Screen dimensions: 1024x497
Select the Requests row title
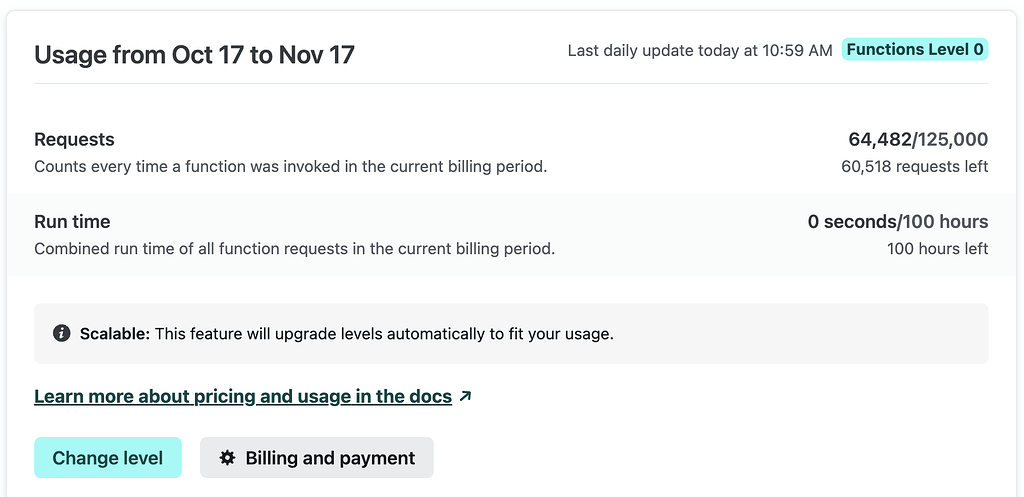74,140
